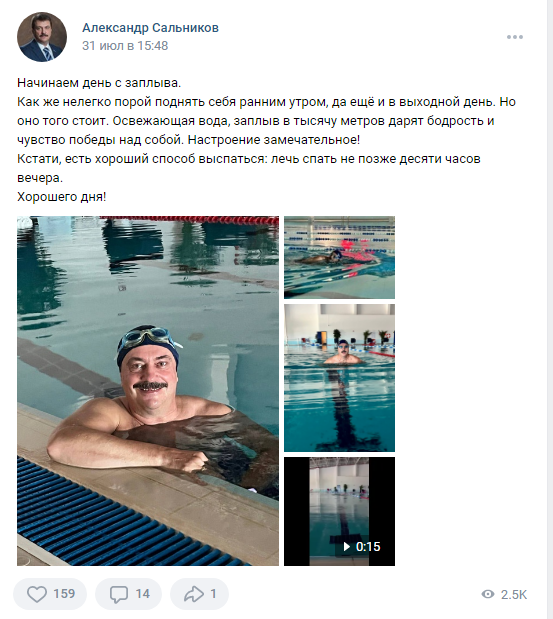Open Александр Сальников author name link
The image size is (553, 619).
click(150, 28)
